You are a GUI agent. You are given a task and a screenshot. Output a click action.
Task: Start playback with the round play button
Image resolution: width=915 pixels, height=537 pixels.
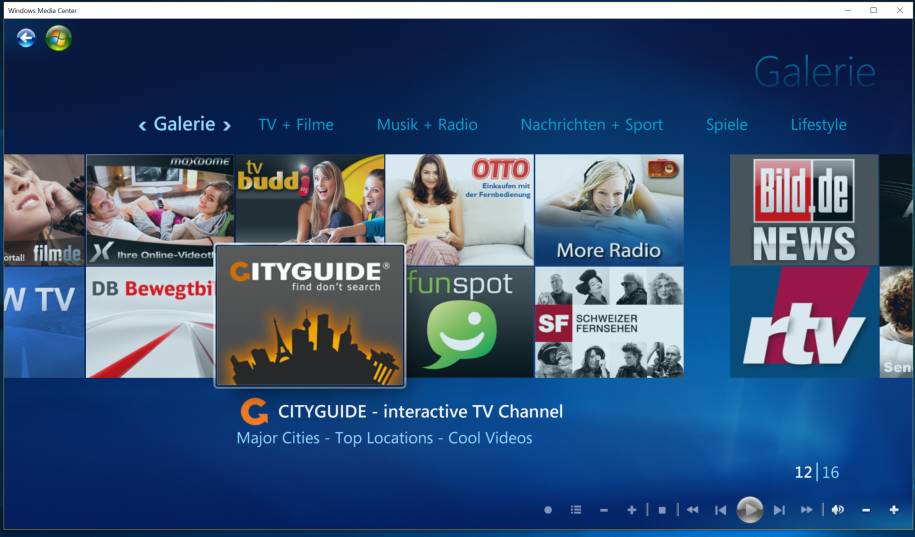pyautogui.click(x=750, y=510)
